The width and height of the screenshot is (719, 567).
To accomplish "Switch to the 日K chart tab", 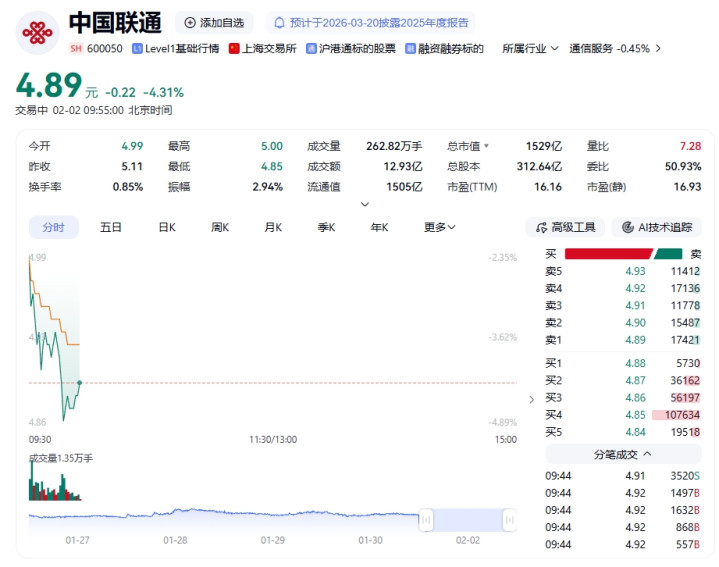I will pyautogui.click(x=166, y=227).
